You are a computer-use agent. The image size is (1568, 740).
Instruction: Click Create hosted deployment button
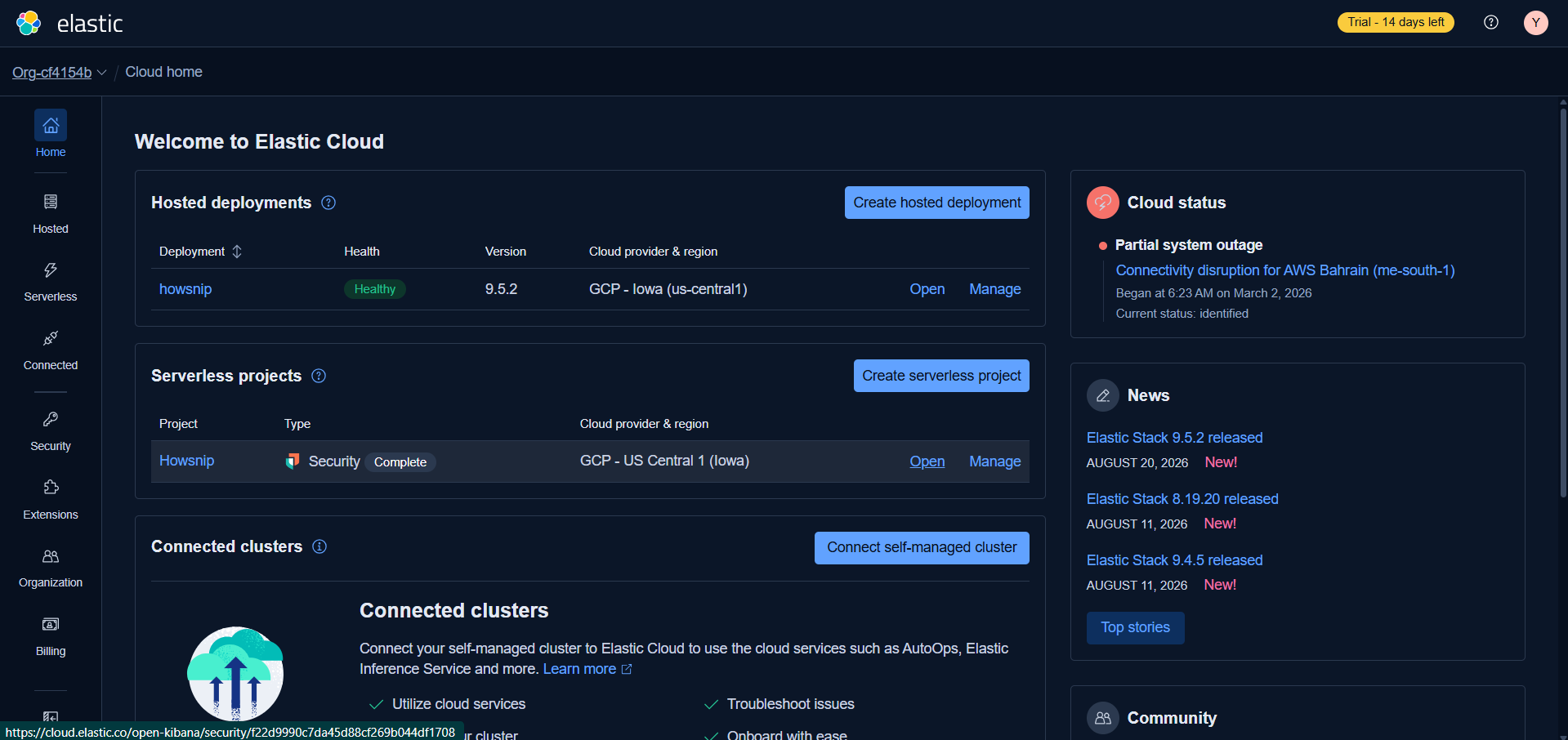(x=937, y=203)
